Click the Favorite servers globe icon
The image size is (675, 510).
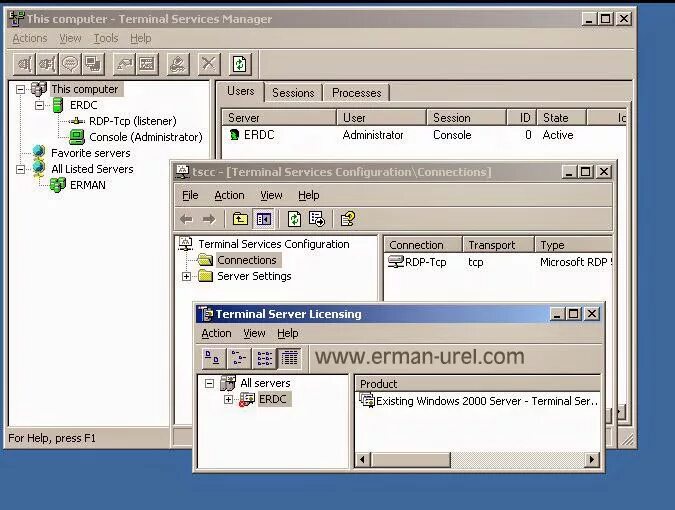coord(39,152)
